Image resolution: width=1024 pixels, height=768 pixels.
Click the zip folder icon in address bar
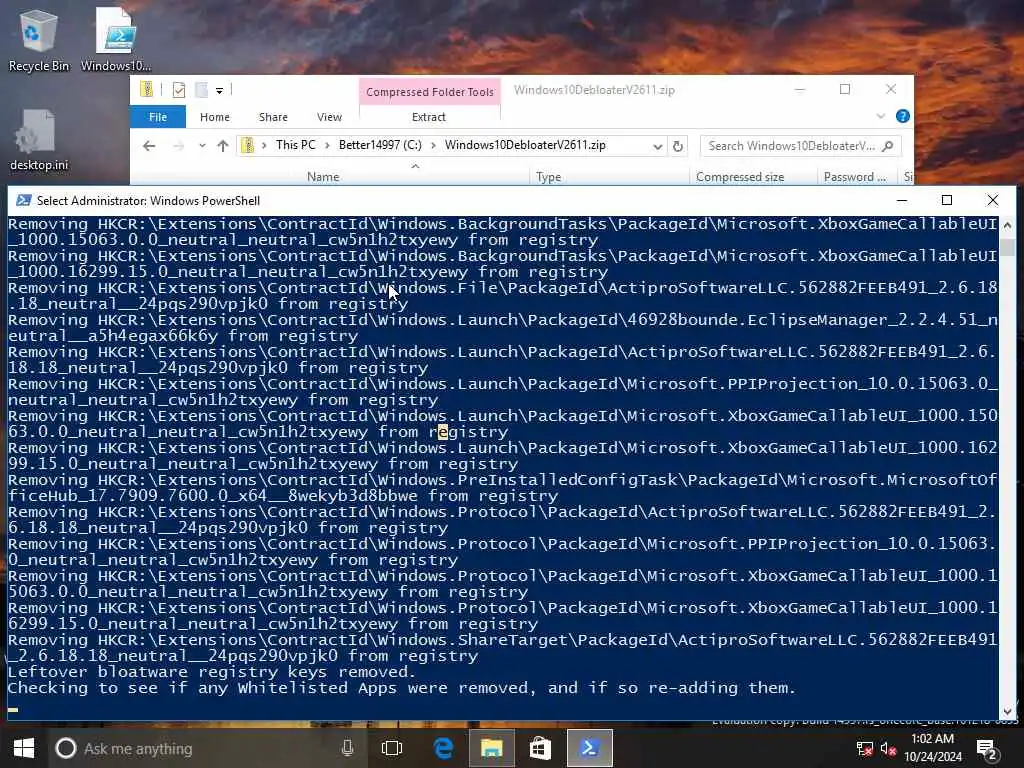point(248,145)
